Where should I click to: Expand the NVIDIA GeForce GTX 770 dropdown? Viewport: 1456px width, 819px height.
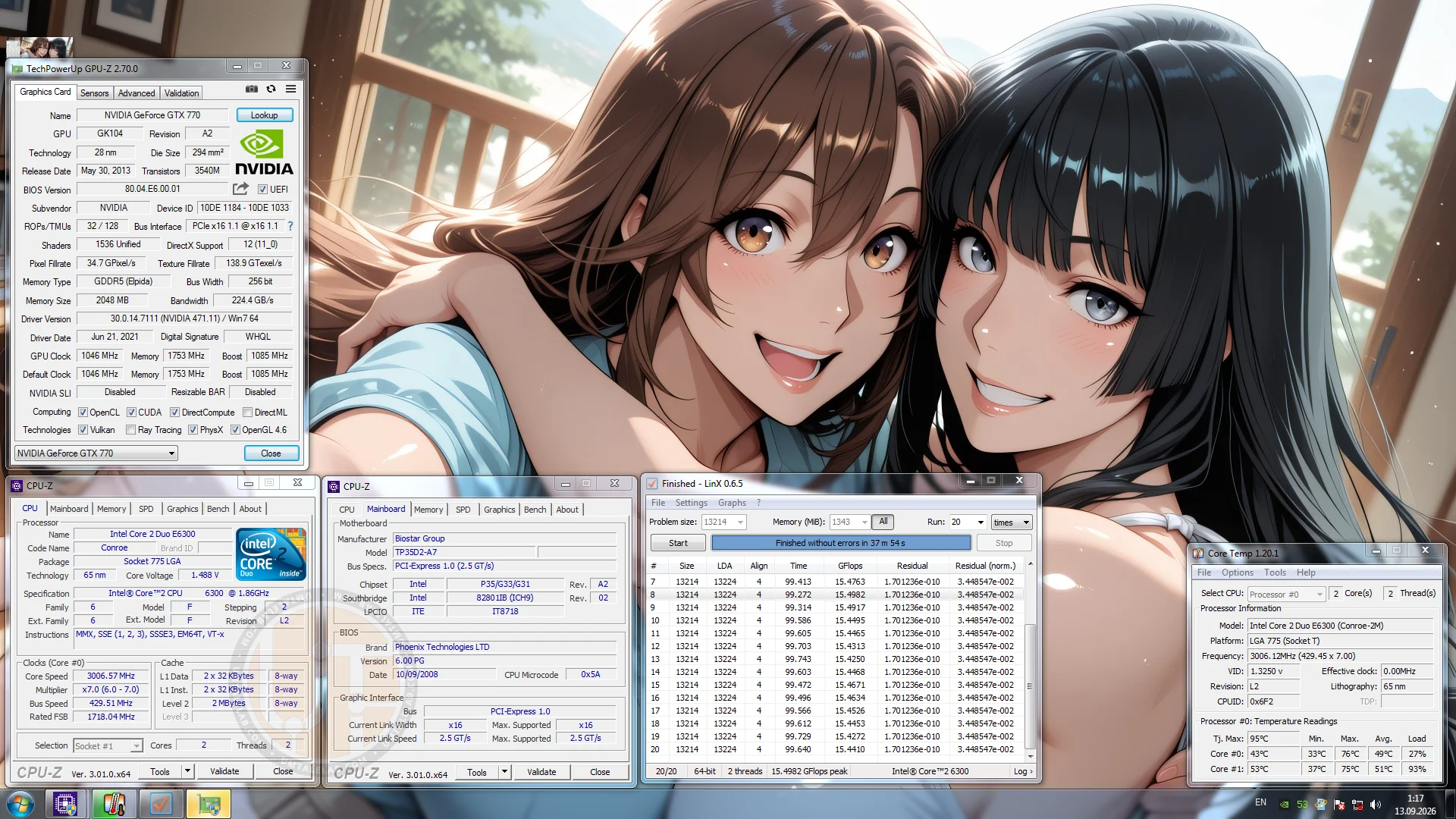tap(96, 453)
